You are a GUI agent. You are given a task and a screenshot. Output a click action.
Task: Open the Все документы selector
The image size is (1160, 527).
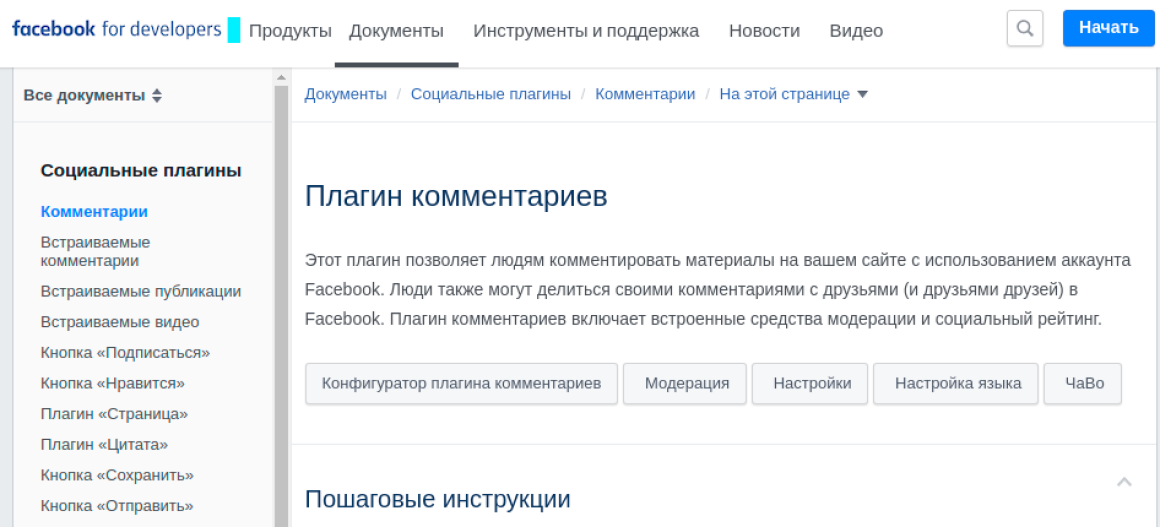[92, 95]
